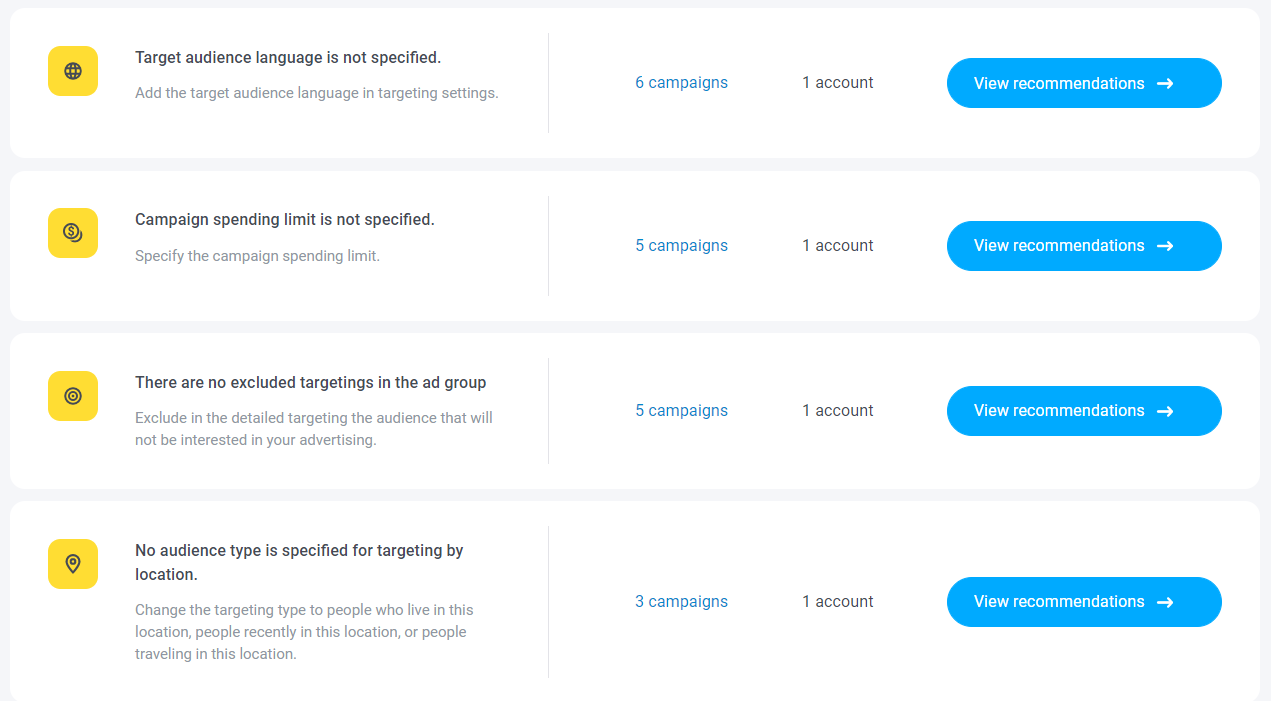This screenshot has height=701, width=1271.
Task: Open 5 campaigns link for excluded targetings
Action: click(x=681, y=411)
